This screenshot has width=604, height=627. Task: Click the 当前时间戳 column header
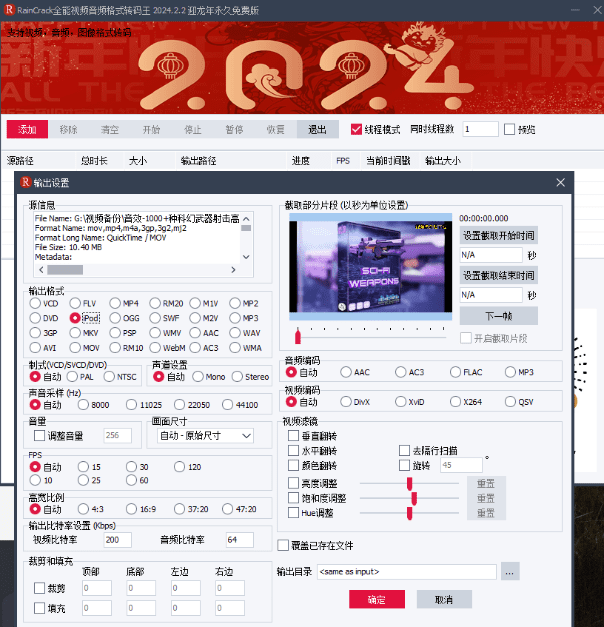coord(388,161)
